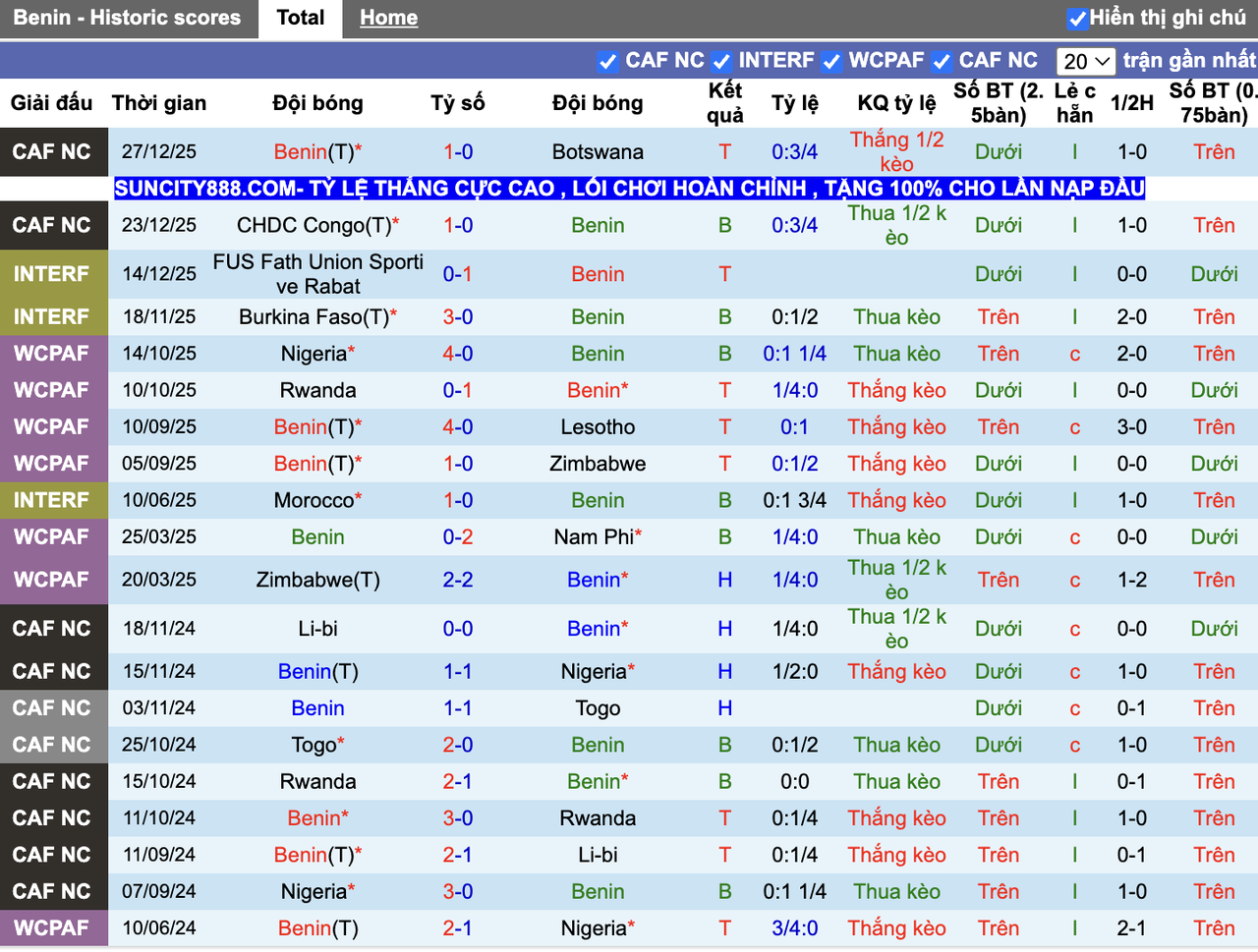The image size is (1258, 952).
Task: Select the Benin - Historic scores title
Action: pyautogui.click(x=127, y=18)
